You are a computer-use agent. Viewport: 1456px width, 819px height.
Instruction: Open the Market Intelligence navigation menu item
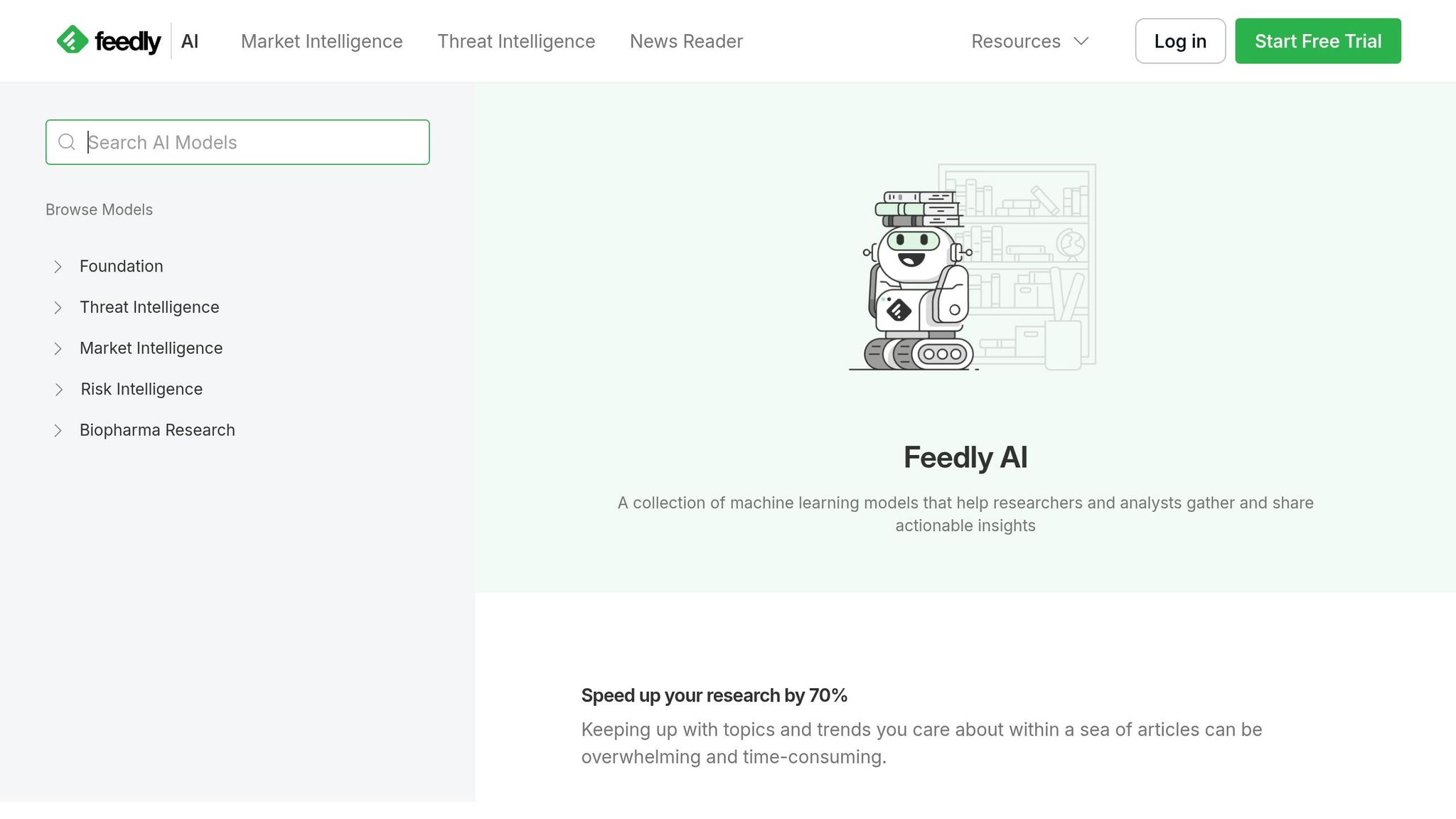point(321,41)
